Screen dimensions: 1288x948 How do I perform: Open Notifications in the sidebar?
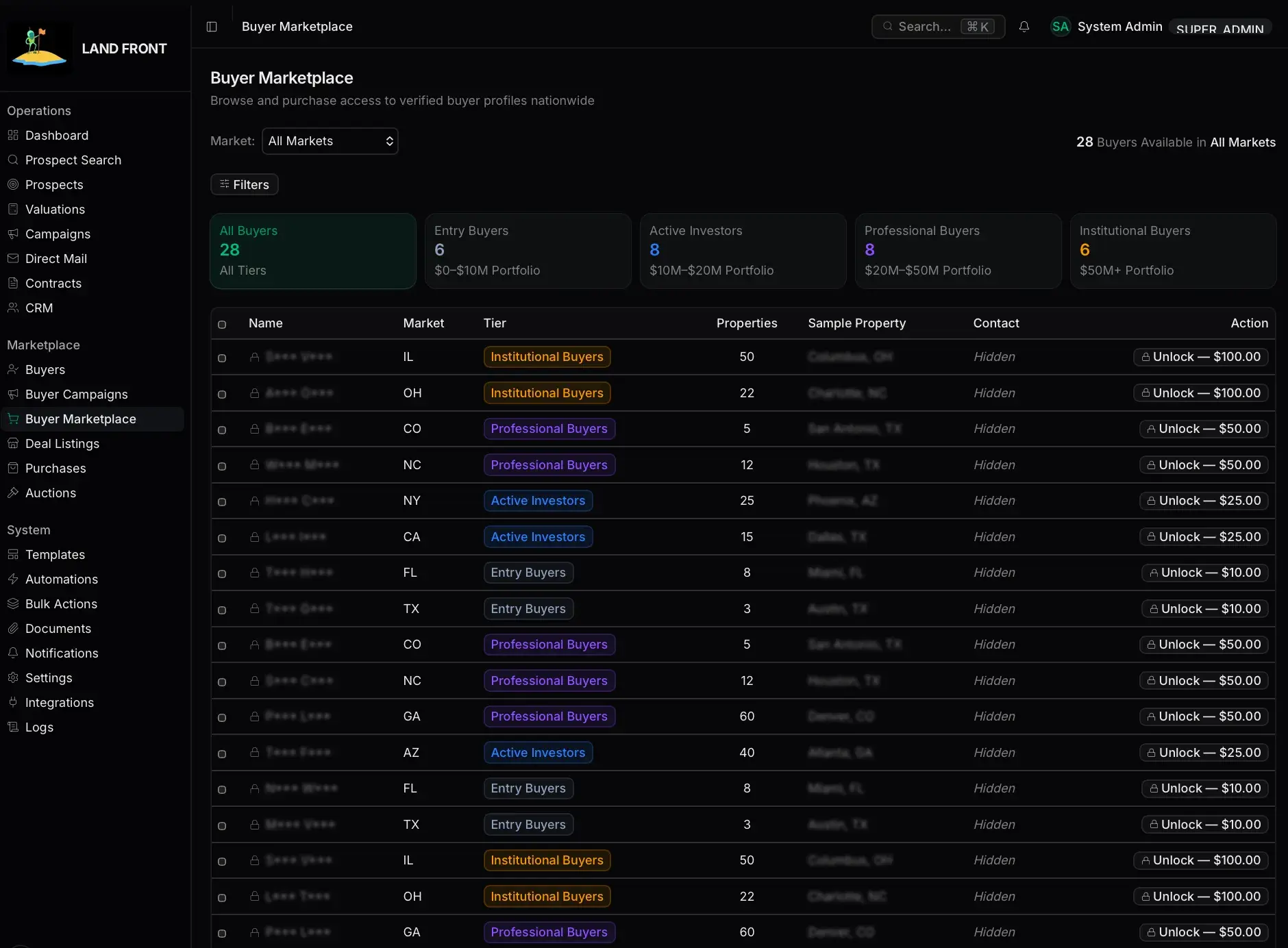[62, 653]
